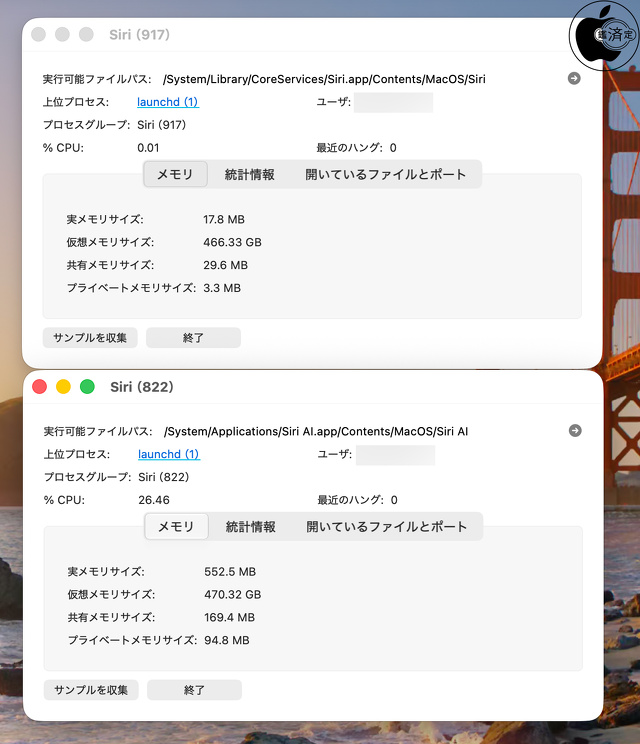Click サンプルを収集 button in Siri (822) window

click(91, 690)
